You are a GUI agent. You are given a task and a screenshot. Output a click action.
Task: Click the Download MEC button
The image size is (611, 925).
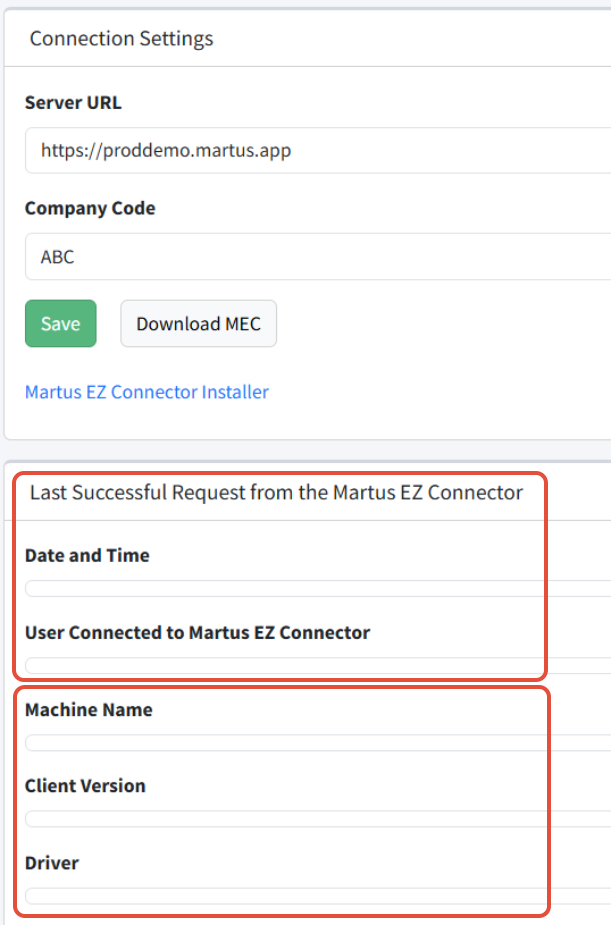tap(199, 323)
